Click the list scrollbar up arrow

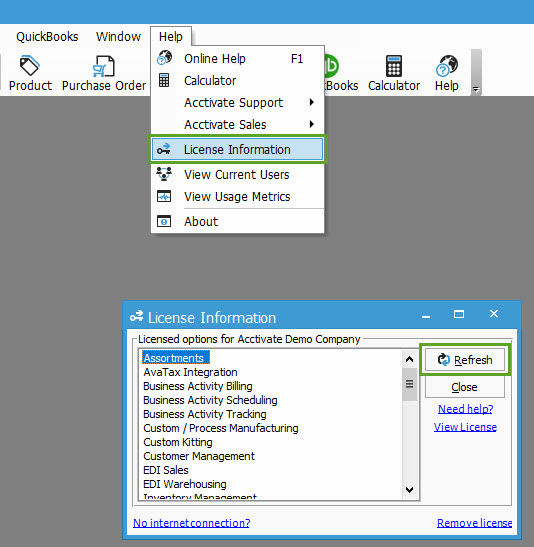coord(409,359)
